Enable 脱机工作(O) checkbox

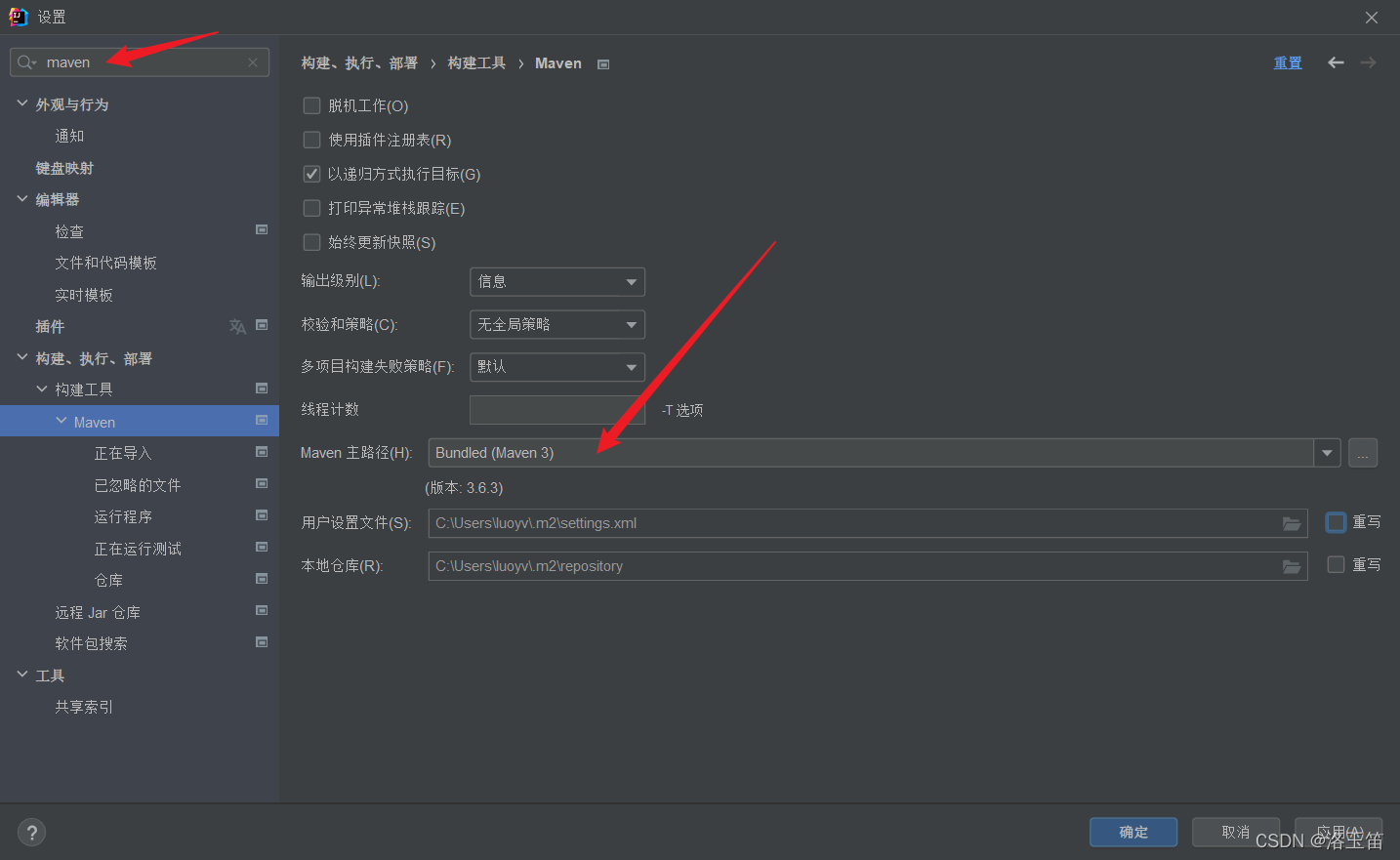click(312, 105)
